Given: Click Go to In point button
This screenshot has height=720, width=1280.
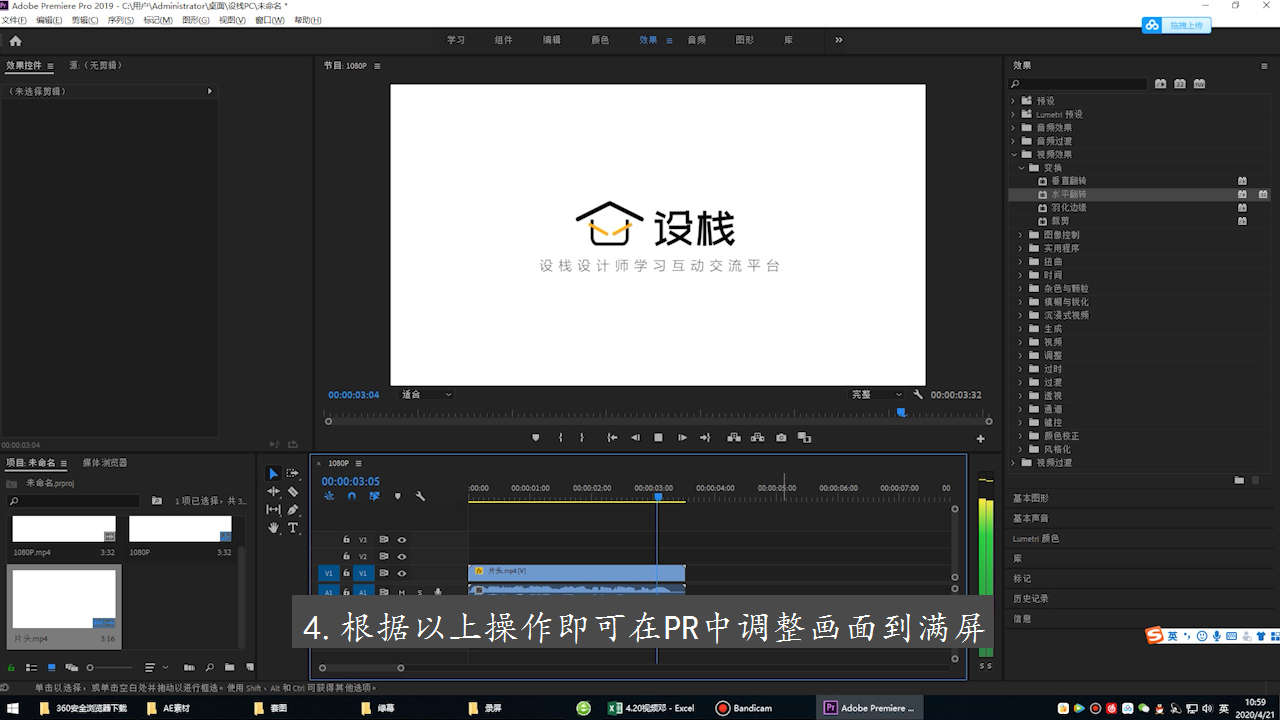Looking at the screenshot, I should [x=612, y=438].
